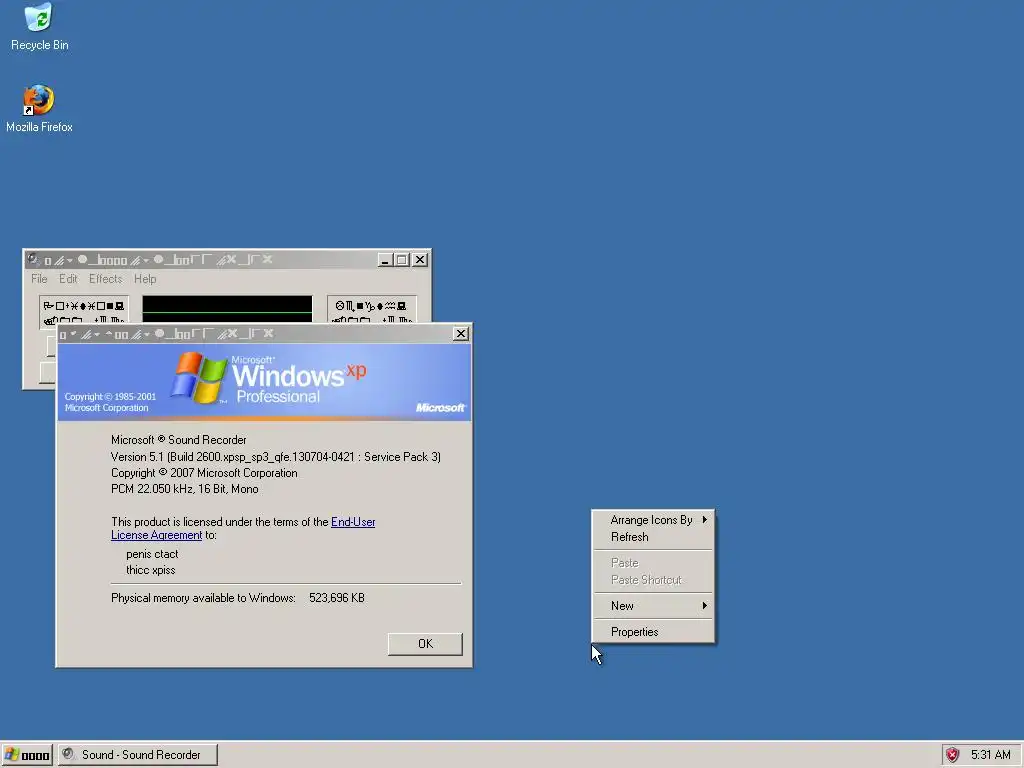The image size is (1024, 768).
Task: Maximize the Sound Recorder window
Action: 402,260
